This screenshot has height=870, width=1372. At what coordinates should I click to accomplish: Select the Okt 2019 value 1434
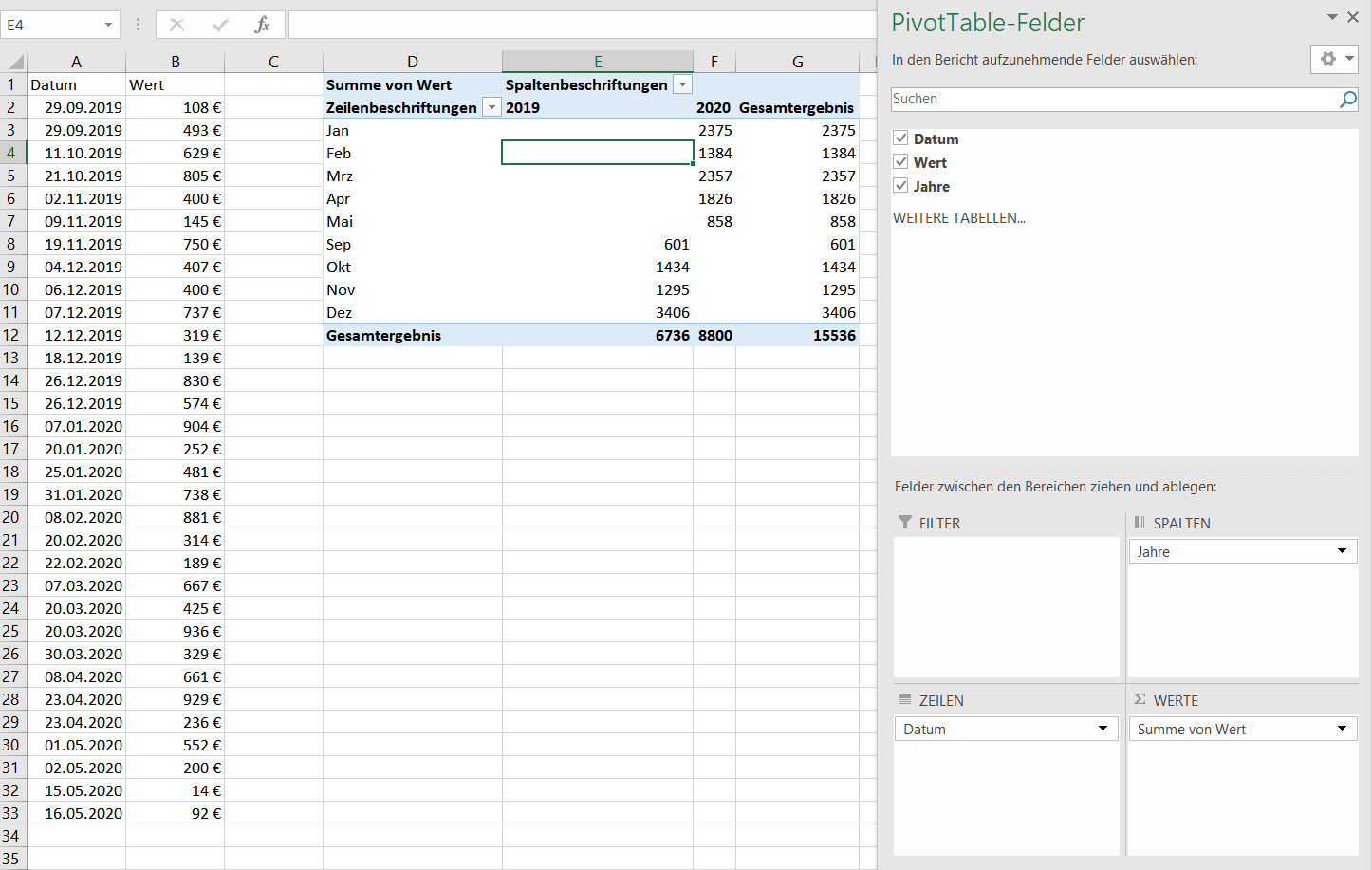click(598, 267)
